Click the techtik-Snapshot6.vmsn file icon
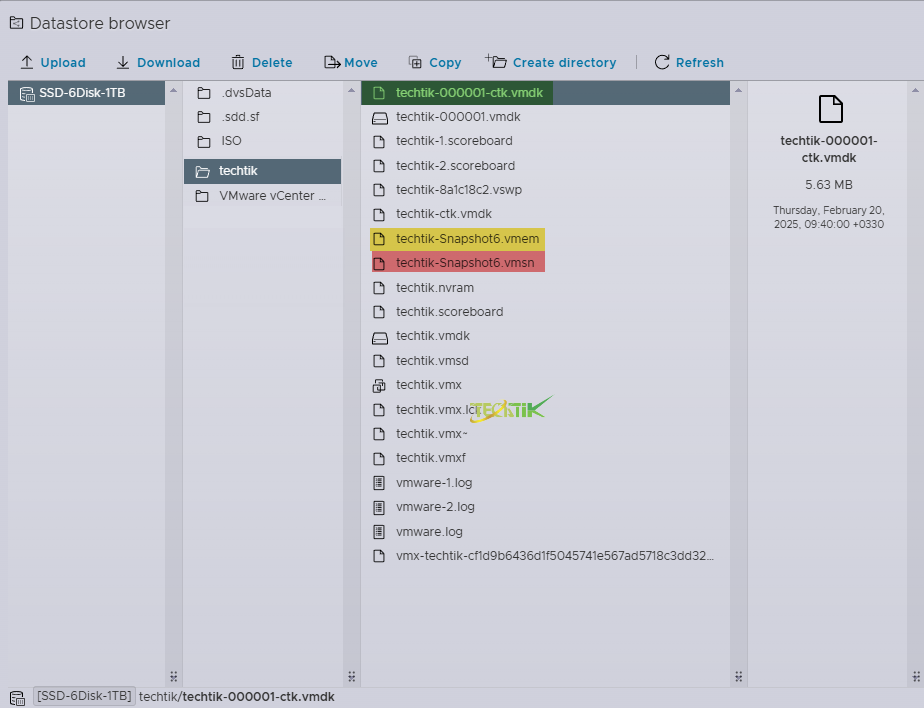924x708 pixels. point(379,264)
